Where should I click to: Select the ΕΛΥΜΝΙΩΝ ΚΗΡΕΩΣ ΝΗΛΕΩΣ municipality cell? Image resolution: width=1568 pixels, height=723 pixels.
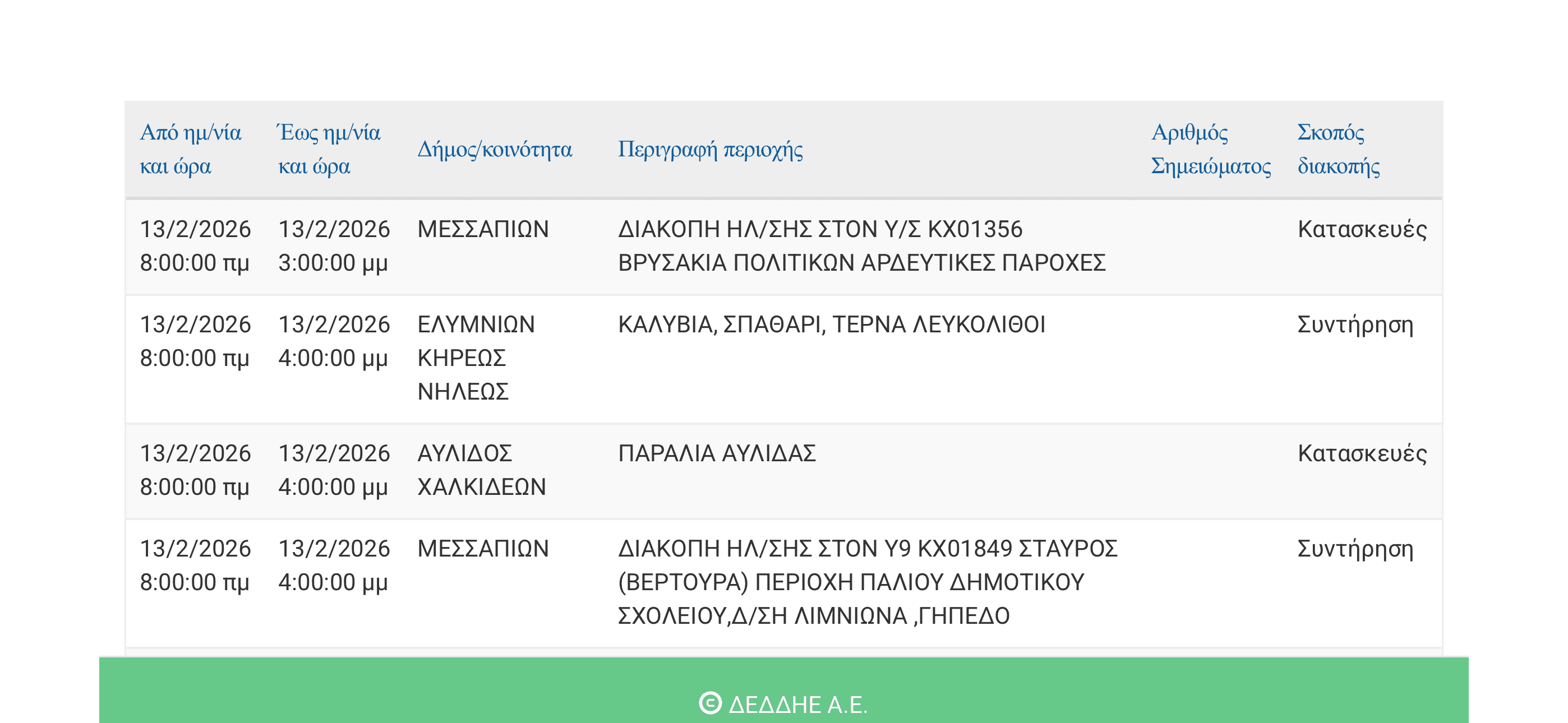click(476, 358)
